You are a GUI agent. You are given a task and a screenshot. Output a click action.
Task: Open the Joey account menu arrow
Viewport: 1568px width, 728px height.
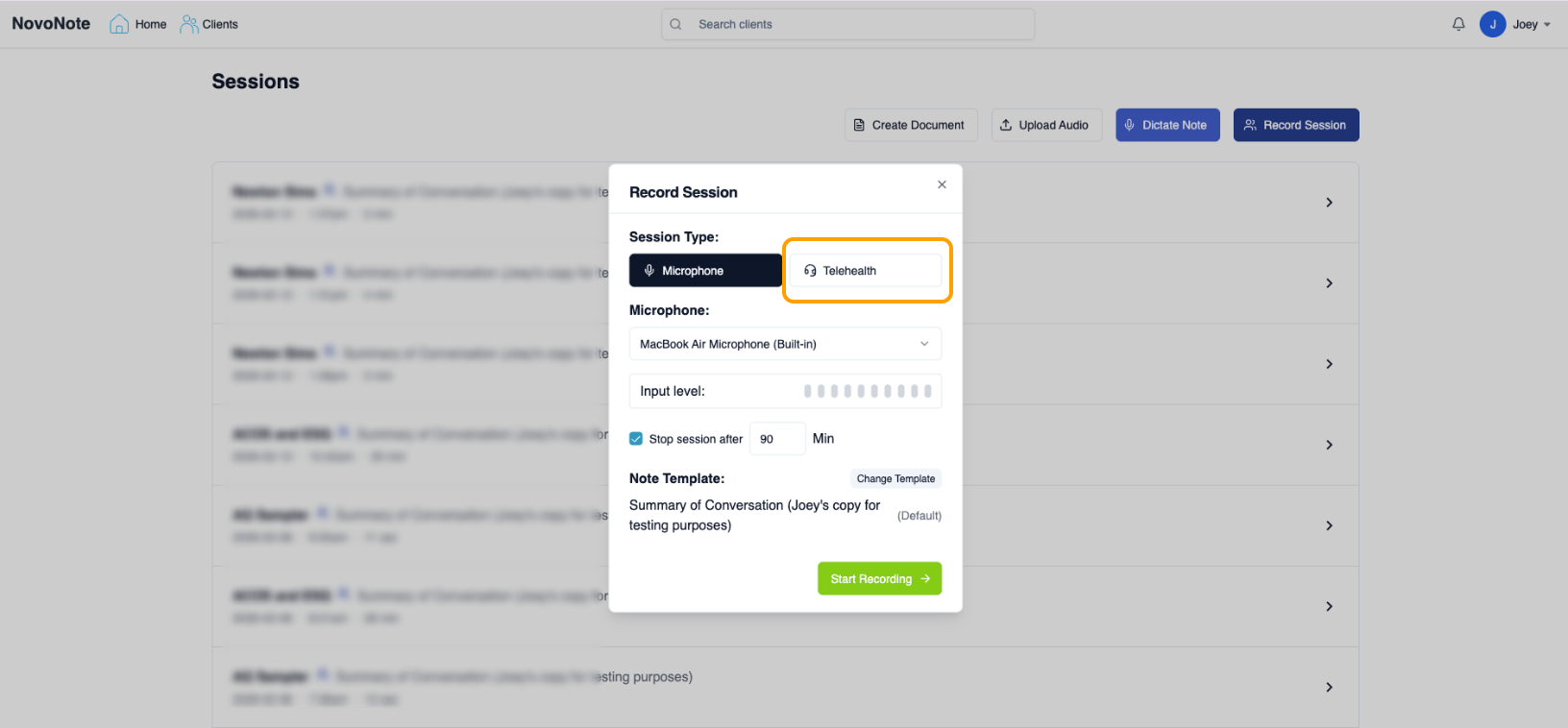[1547, 25]
